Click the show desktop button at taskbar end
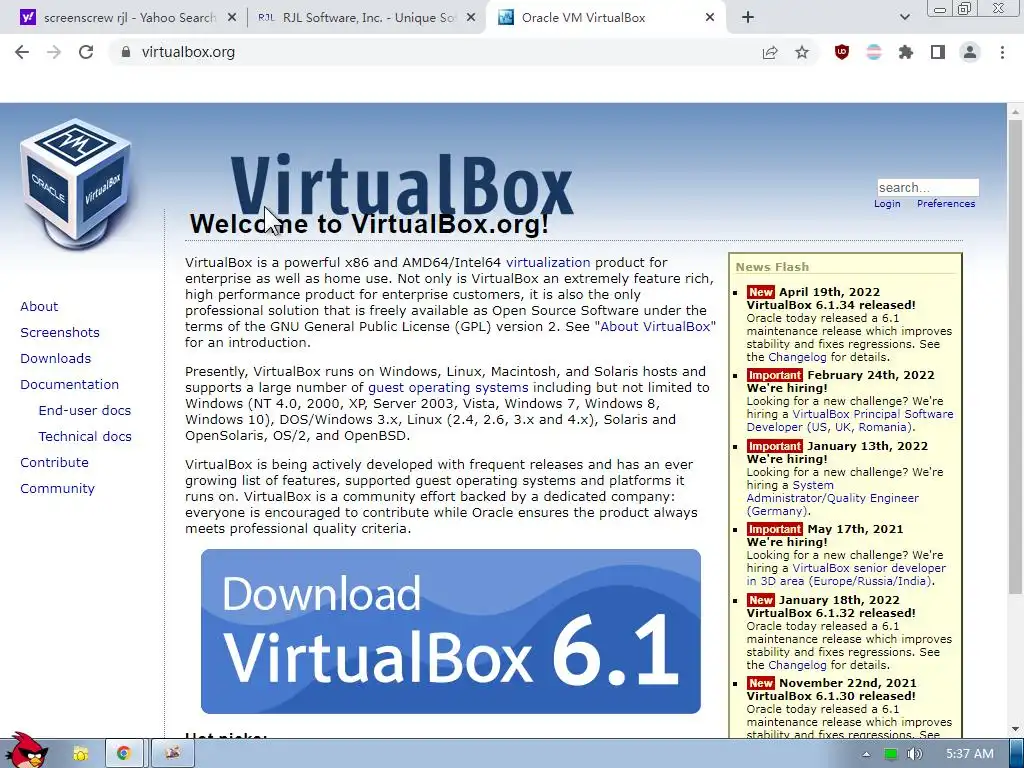1024x768 pixels. 1017,754
